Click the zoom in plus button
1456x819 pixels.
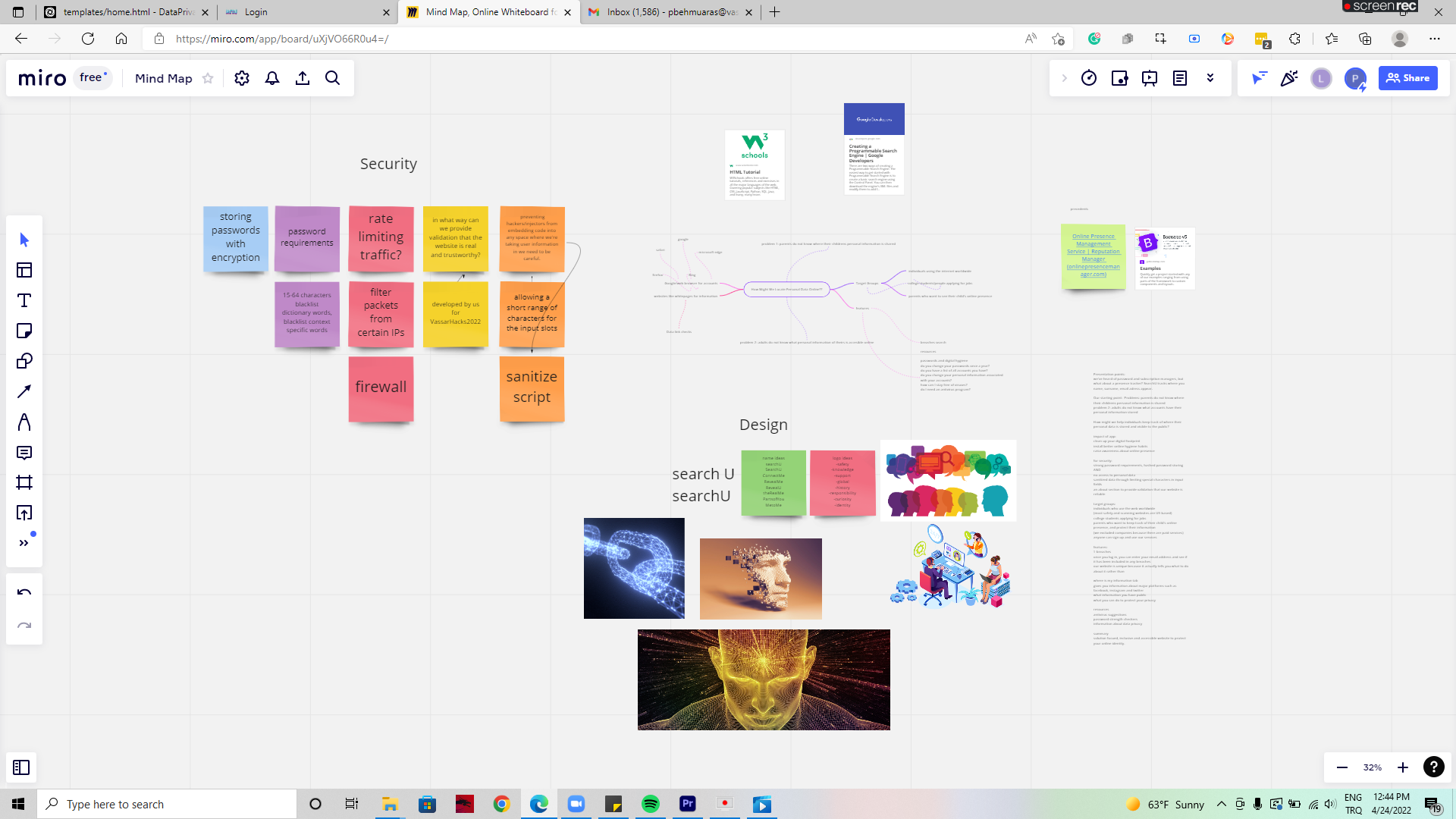(1403, 767)
